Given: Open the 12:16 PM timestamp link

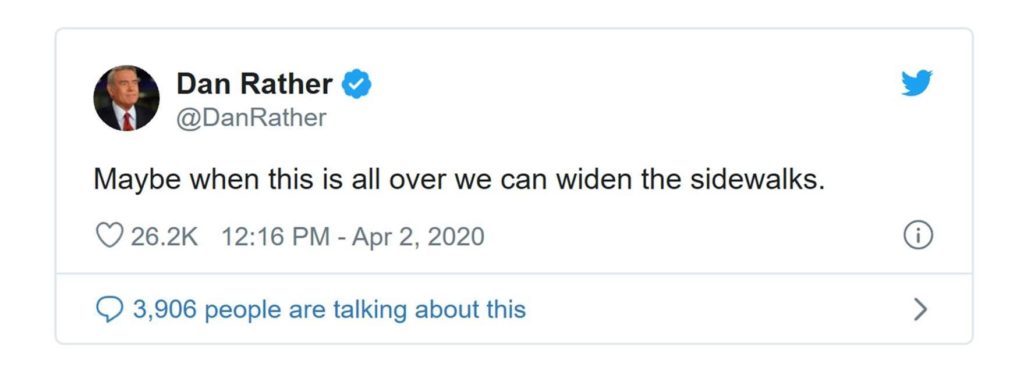Looking at the screenshot, I should [276, 236].
